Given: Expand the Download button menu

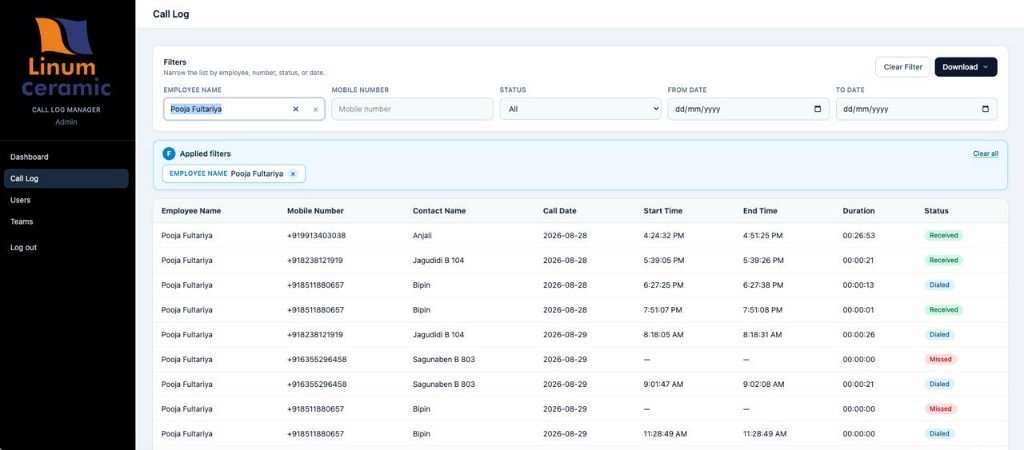Looking at the screenshot, I should pyautogui.click(x=965, y=67).
